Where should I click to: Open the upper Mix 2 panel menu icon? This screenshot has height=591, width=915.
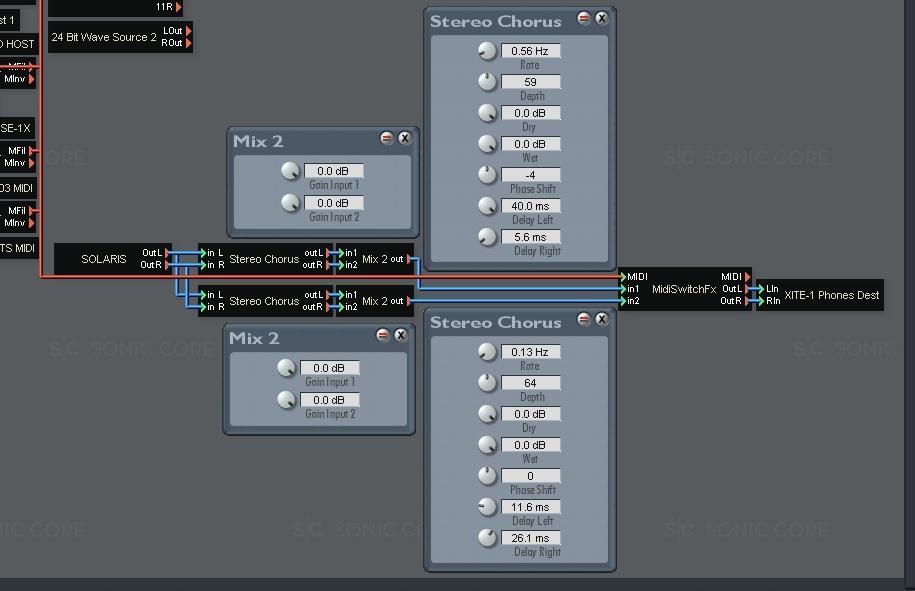pos(387,138)
